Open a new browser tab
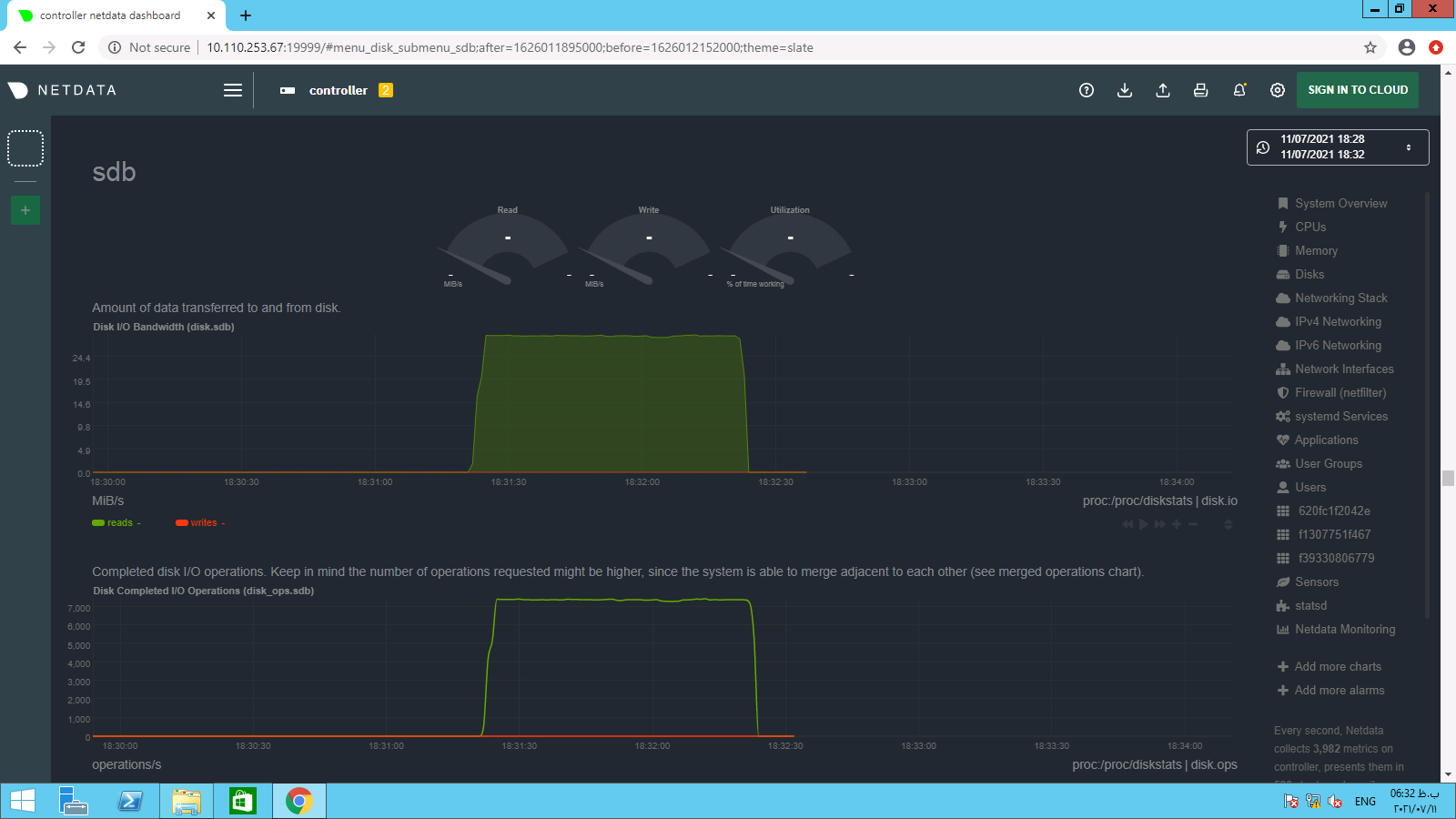Image resolution: width=1456 pixels, height=819 pixels. [x=246, y=15]
